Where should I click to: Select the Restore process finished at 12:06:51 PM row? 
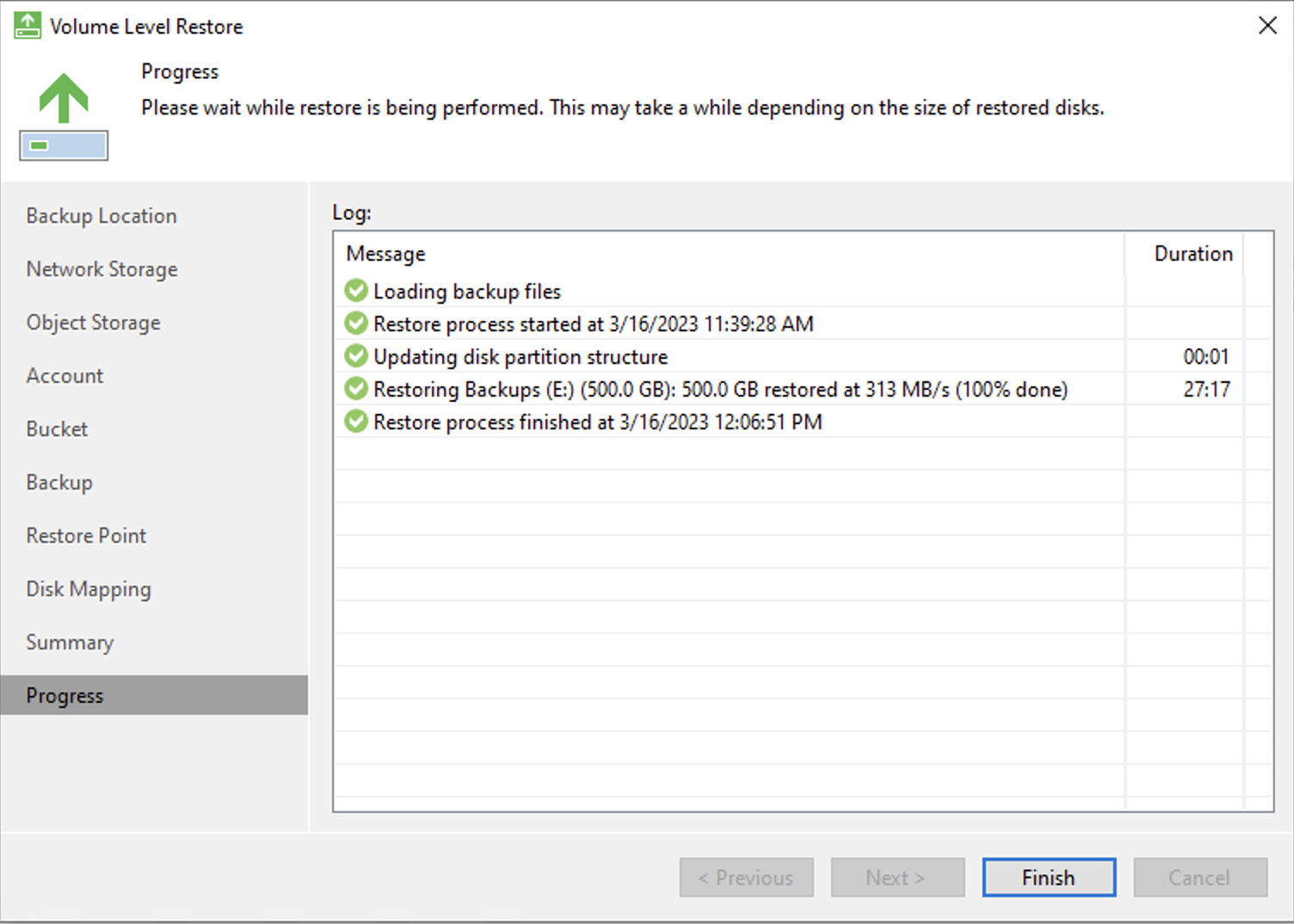(803, 422)
